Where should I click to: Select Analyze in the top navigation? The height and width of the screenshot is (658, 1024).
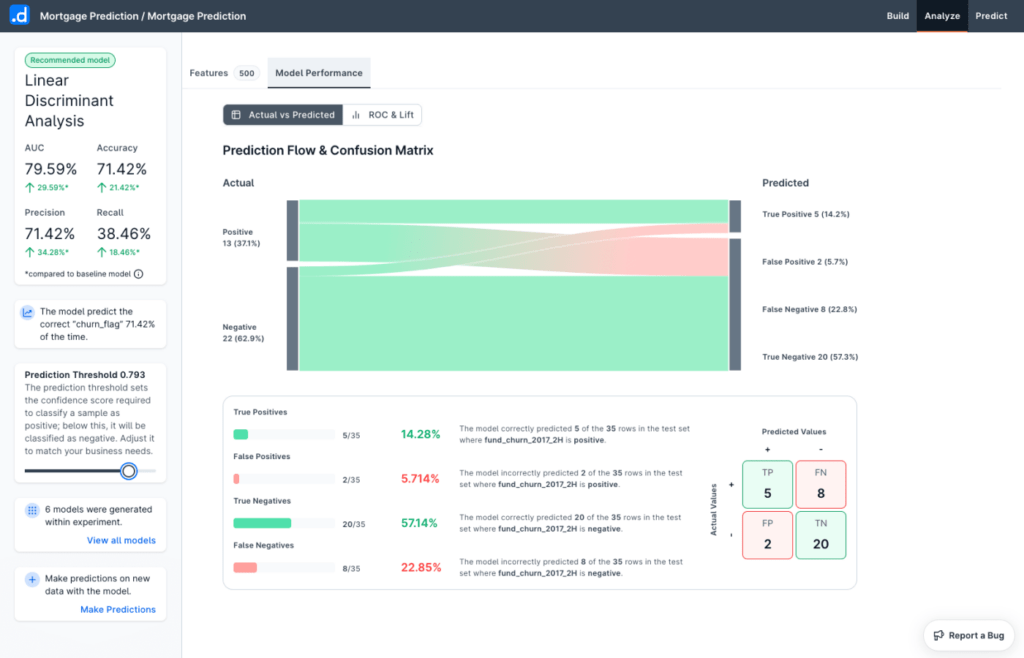pos(942,16)
